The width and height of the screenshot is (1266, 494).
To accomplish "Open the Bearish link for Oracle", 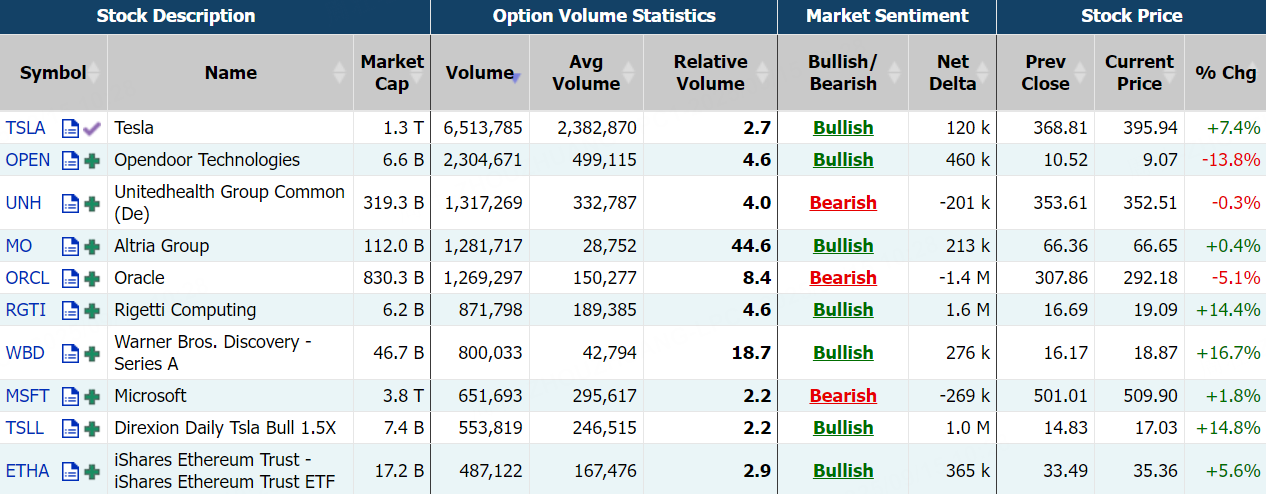I will click(x=843, y=278).
